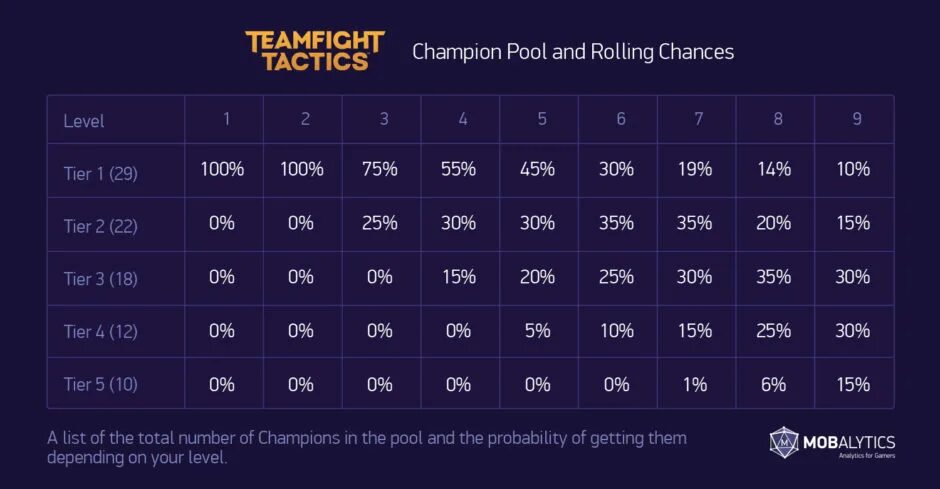Click the level 5 column header
The image size is (940, 489).
pyautogui.click(x=541, y=119)
